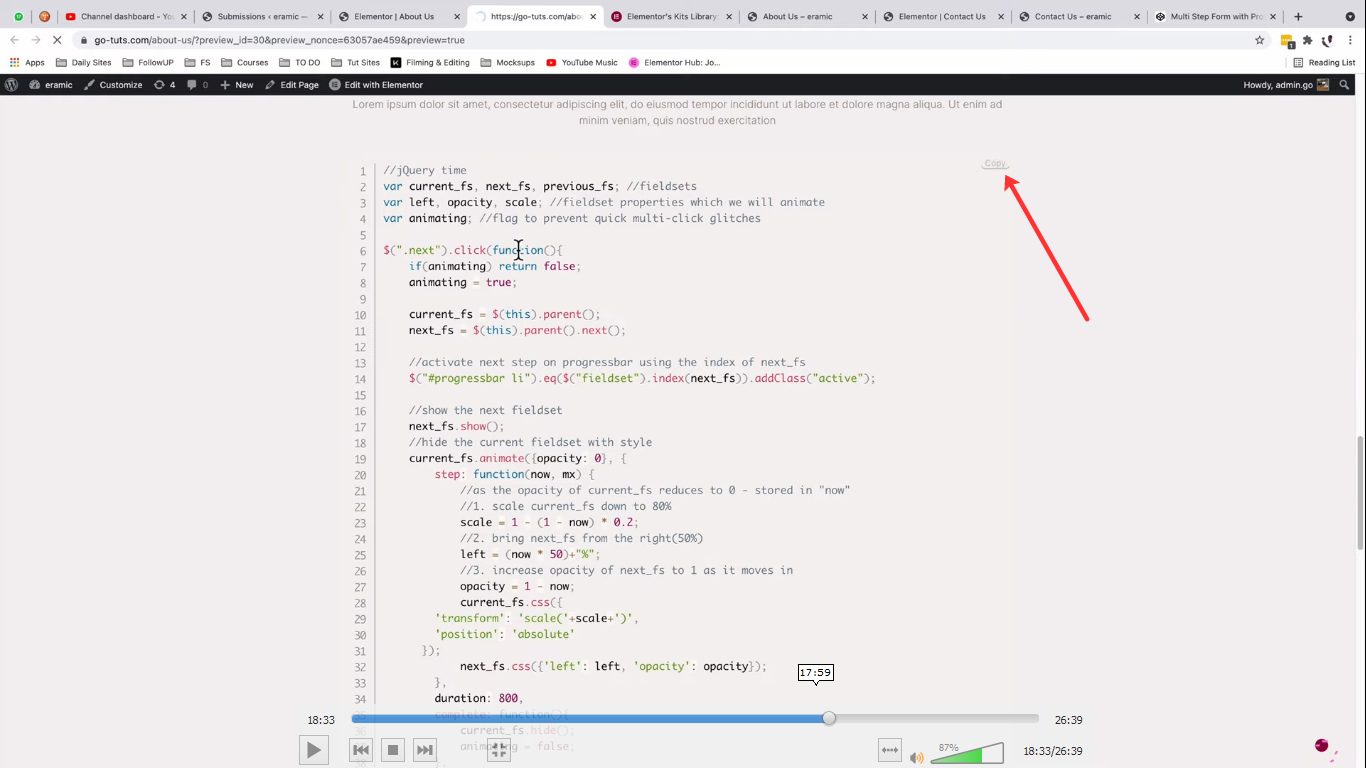This screenshot has width=1366, height=768.
Task: Open the yellow extension with badge
Action: pyautogui.click(x=1287, y=41)
